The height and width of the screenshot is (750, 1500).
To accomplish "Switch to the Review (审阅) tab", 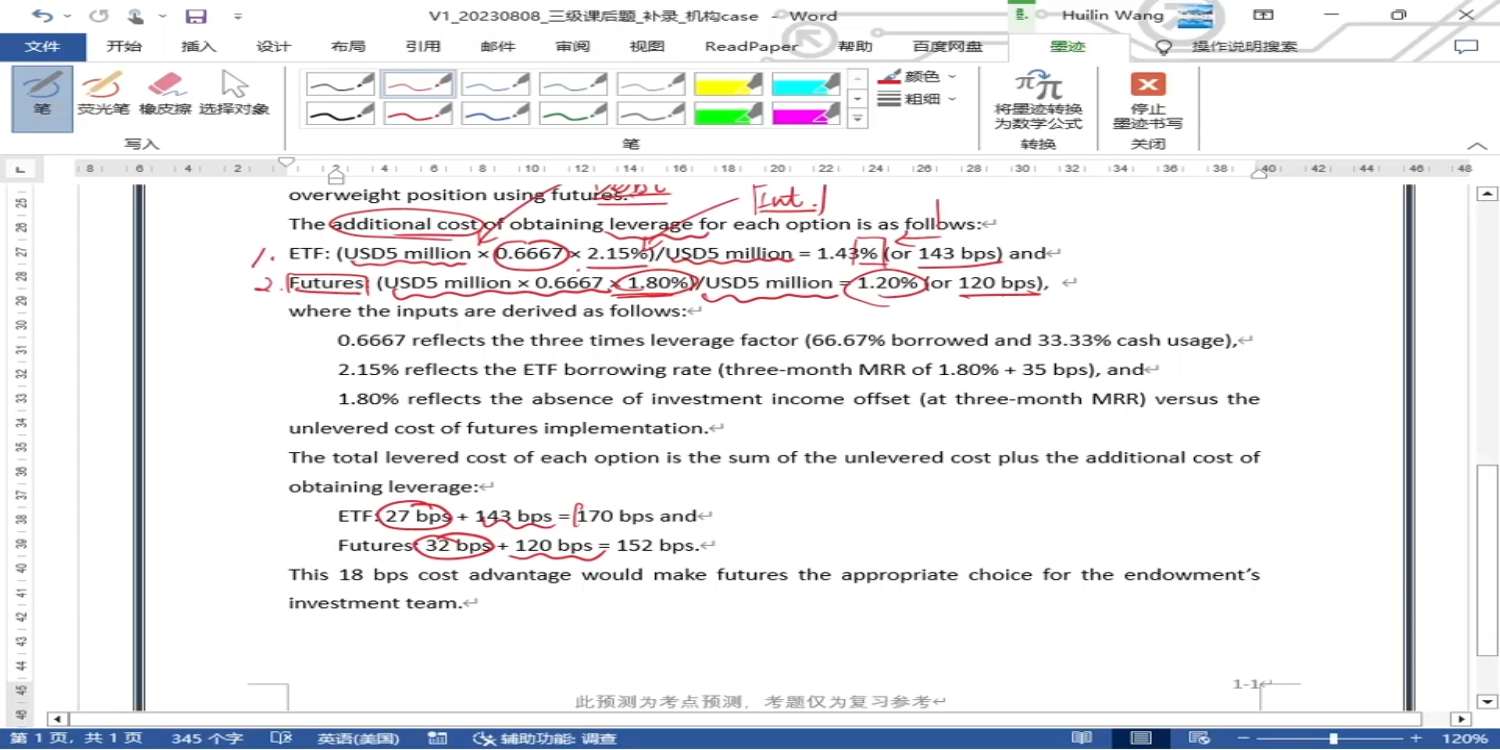I will tap(573, 47).
